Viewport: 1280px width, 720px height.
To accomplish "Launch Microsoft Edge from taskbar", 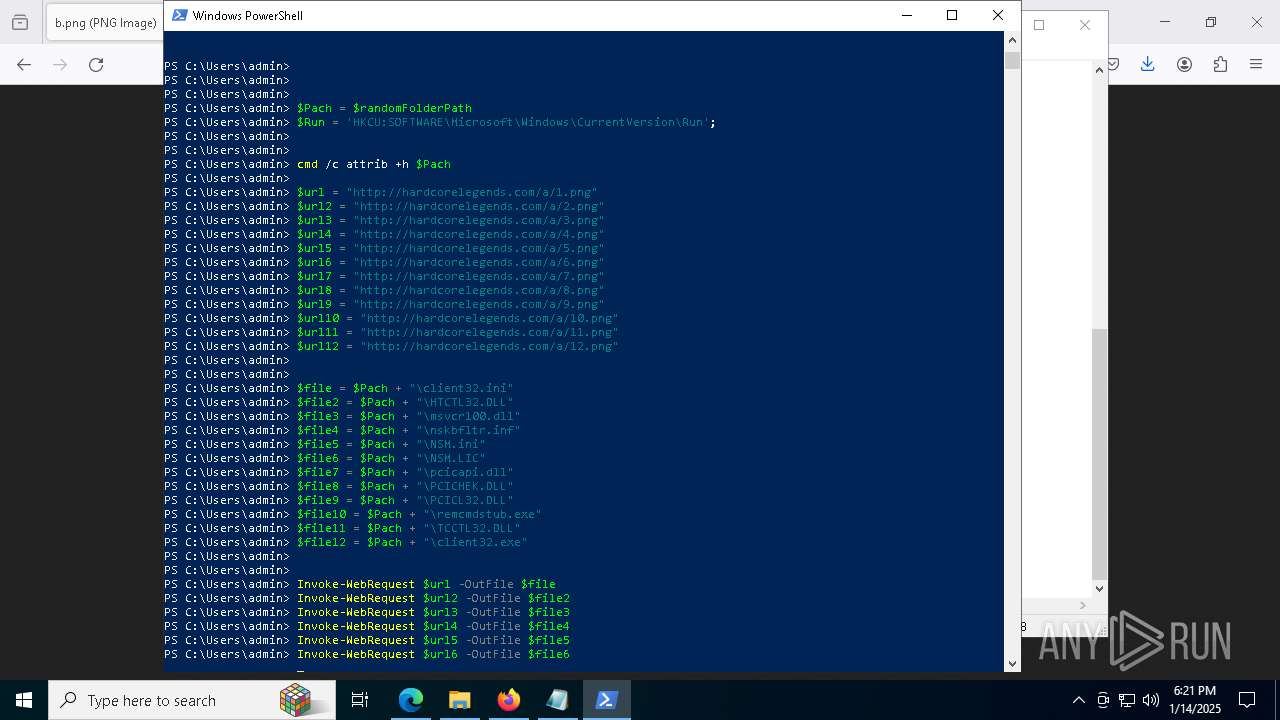I will click(411, 700).
